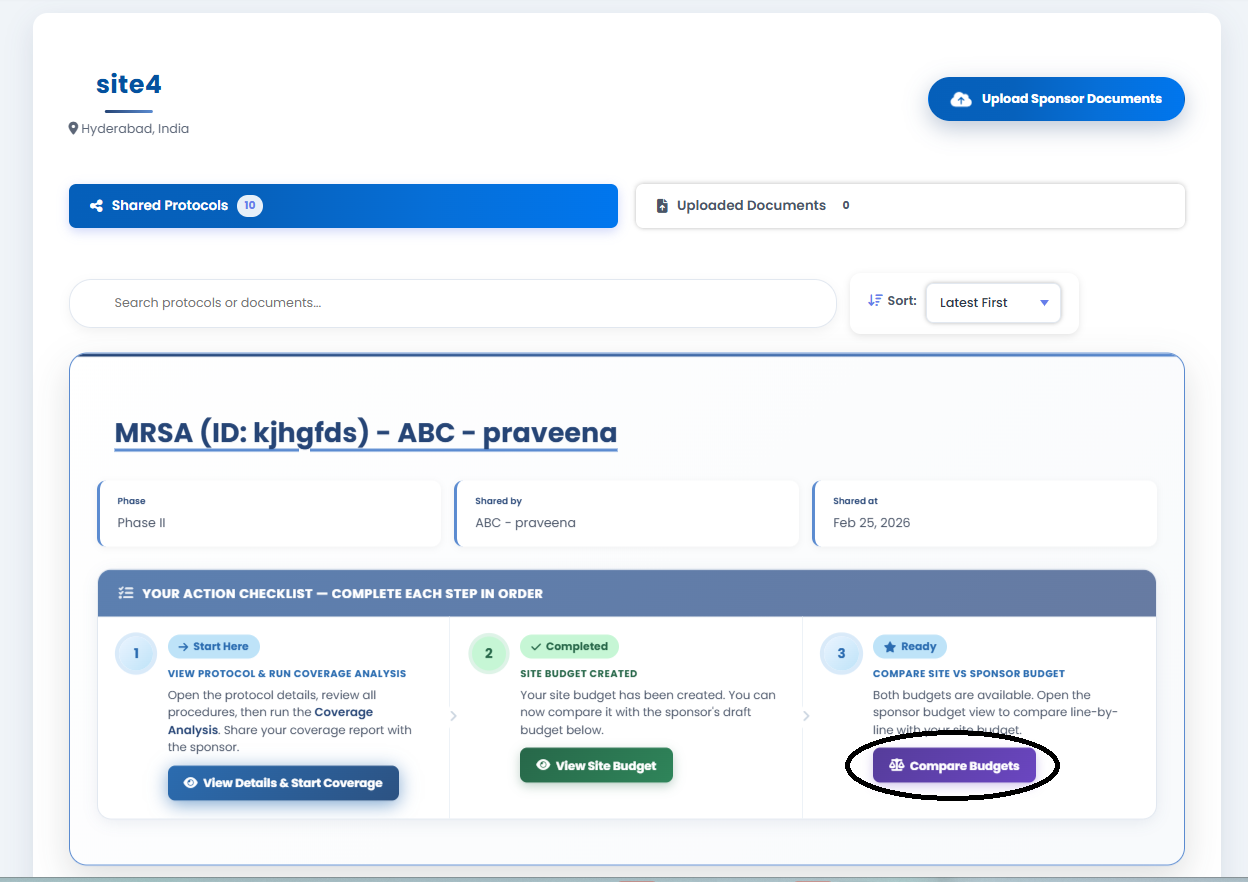Focus the search protocols or documents field

coord(452,303)
